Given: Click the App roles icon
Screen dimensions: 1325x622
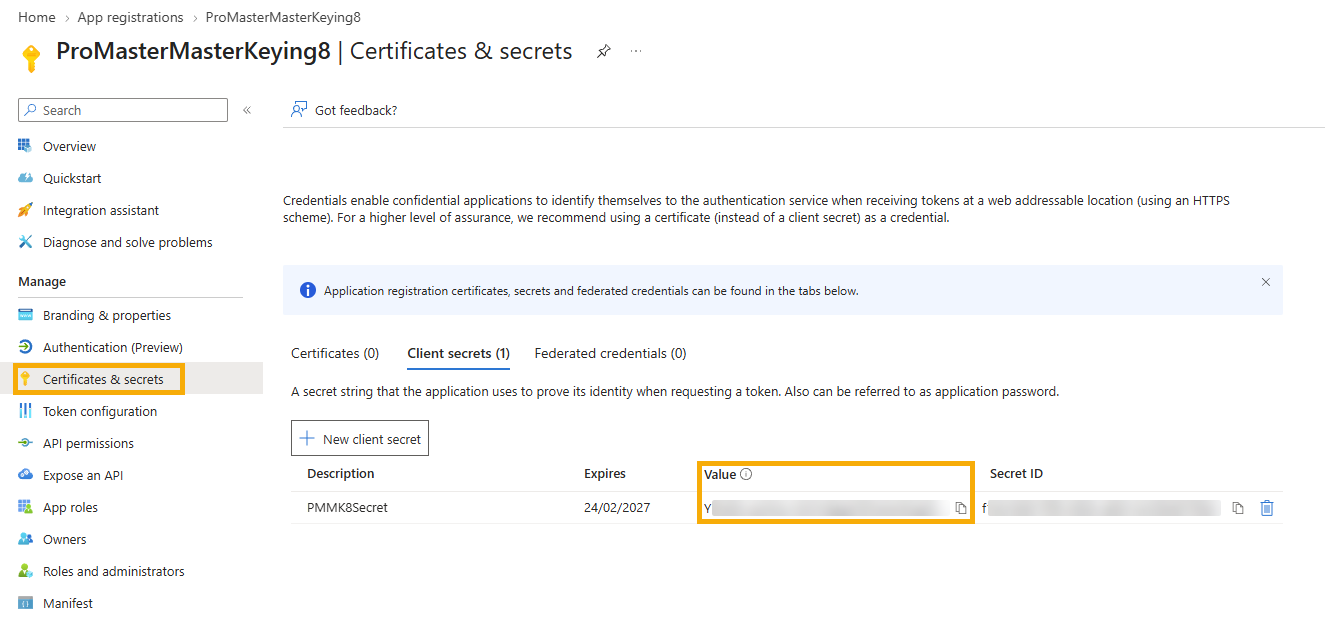Looking at the screenshot, I should [25, 507].
